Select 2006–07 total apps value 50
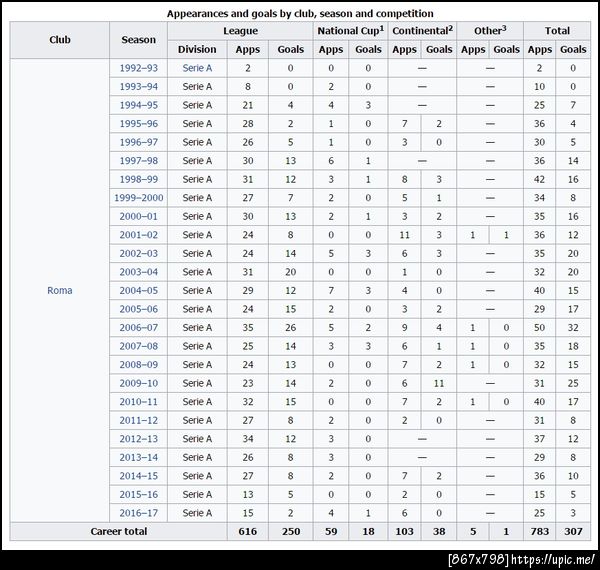The image size is (600, 570). pyautogui.click(x=540, y=328)
